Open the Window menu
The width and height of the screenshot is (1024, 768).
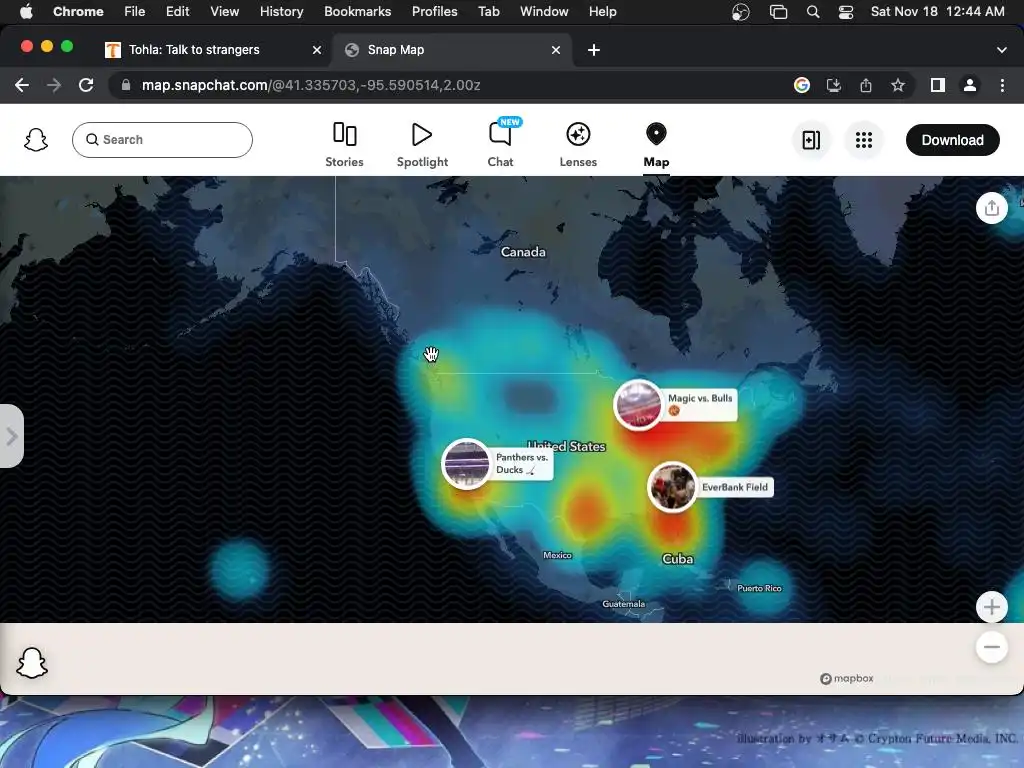[544, 11]
